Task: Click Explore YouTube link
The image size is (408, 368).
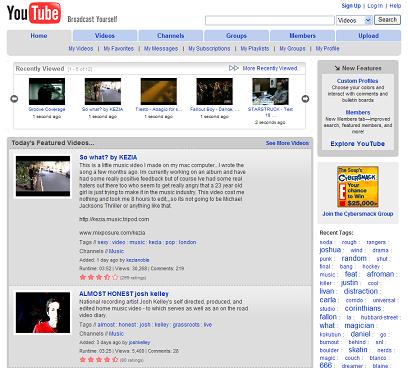Action: (358, 144)
